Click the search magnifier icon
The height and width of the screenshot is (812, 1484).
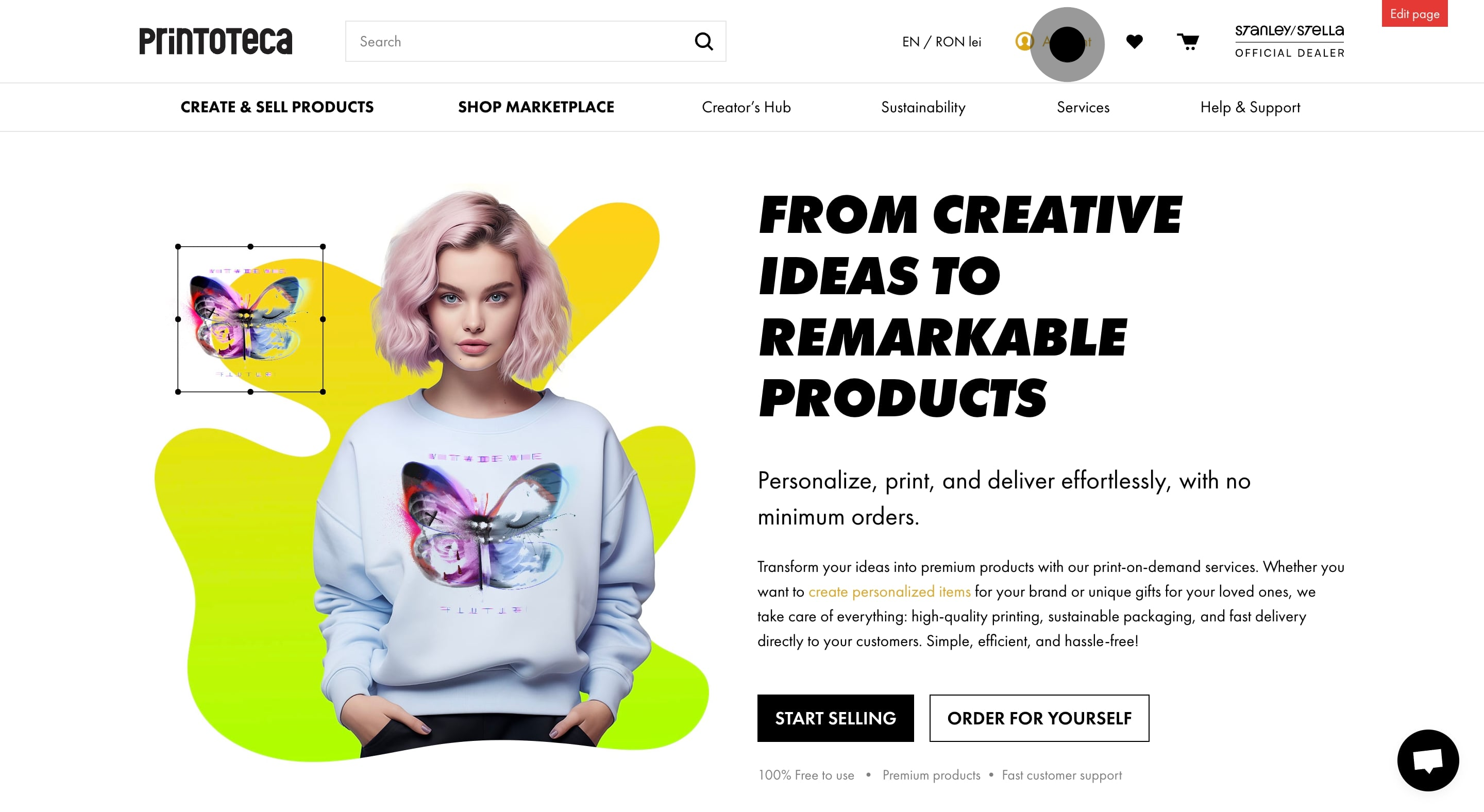point(703,41)
